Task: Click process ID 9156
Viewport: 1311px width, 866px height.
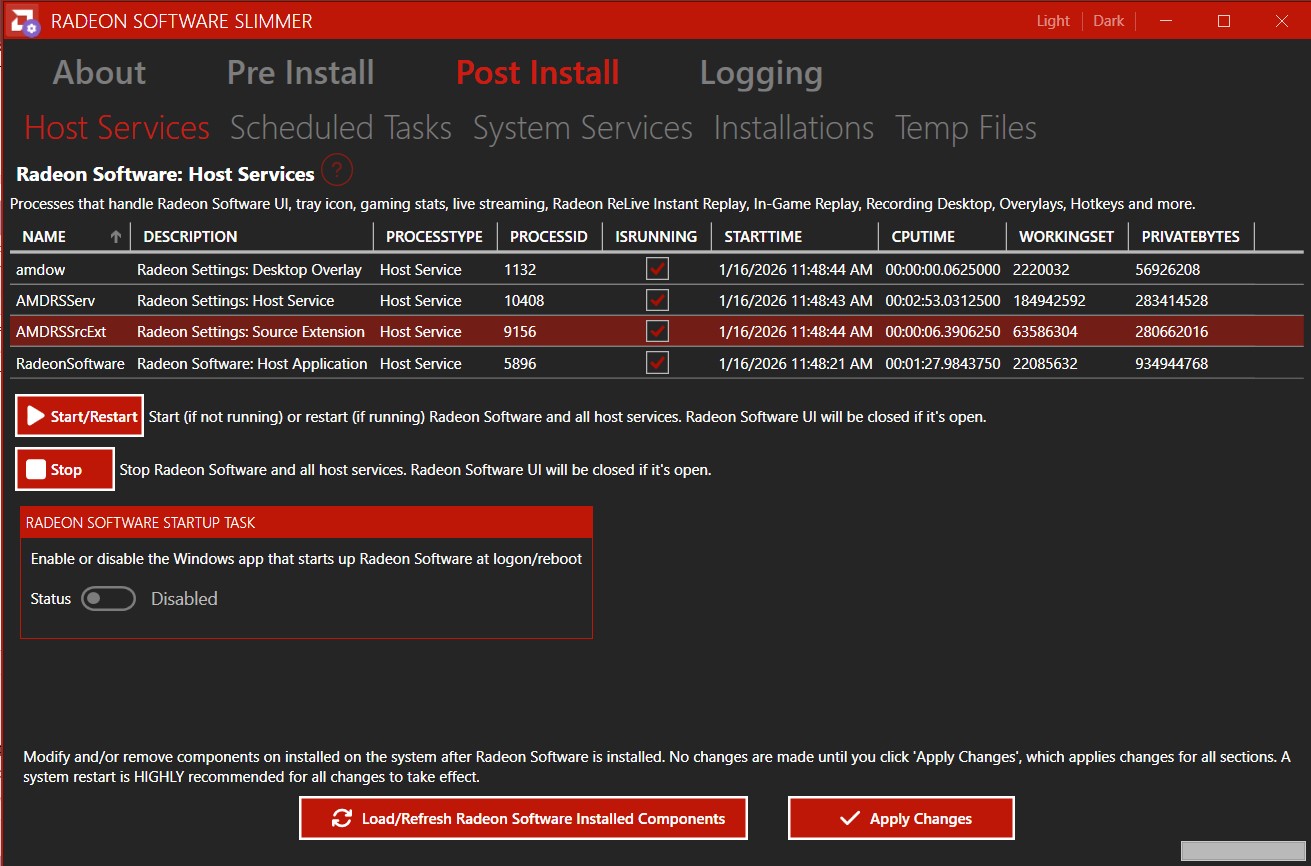Action: [520, 332]
